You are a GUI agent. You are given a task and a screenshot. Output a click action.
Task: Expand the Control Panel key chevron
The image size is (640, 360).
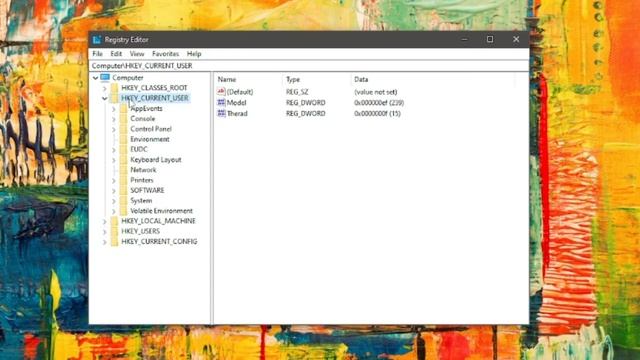point(114,129)
